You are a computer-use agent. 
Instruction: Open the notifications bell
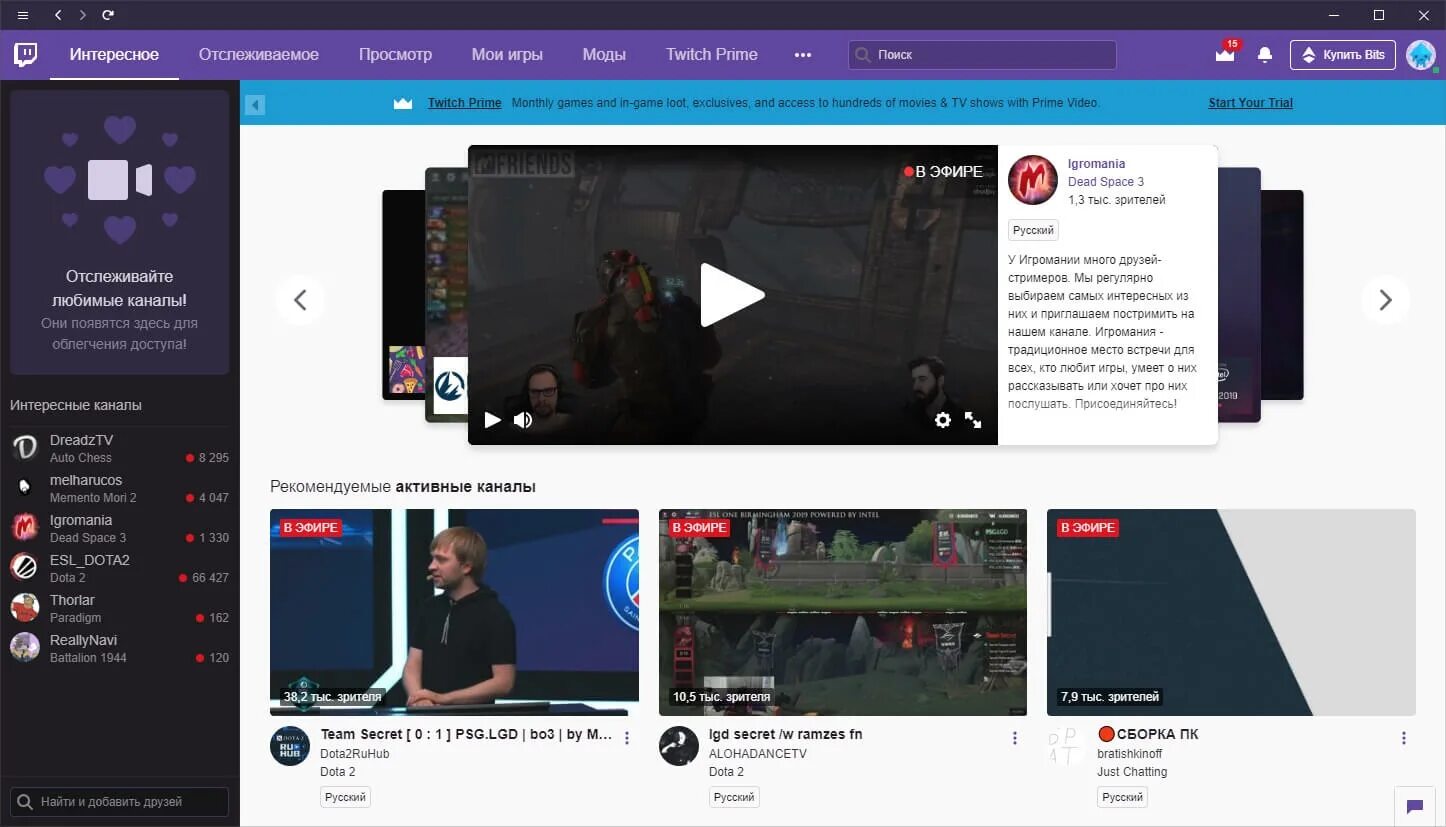pyautogui.click(x=1265, y=55)
